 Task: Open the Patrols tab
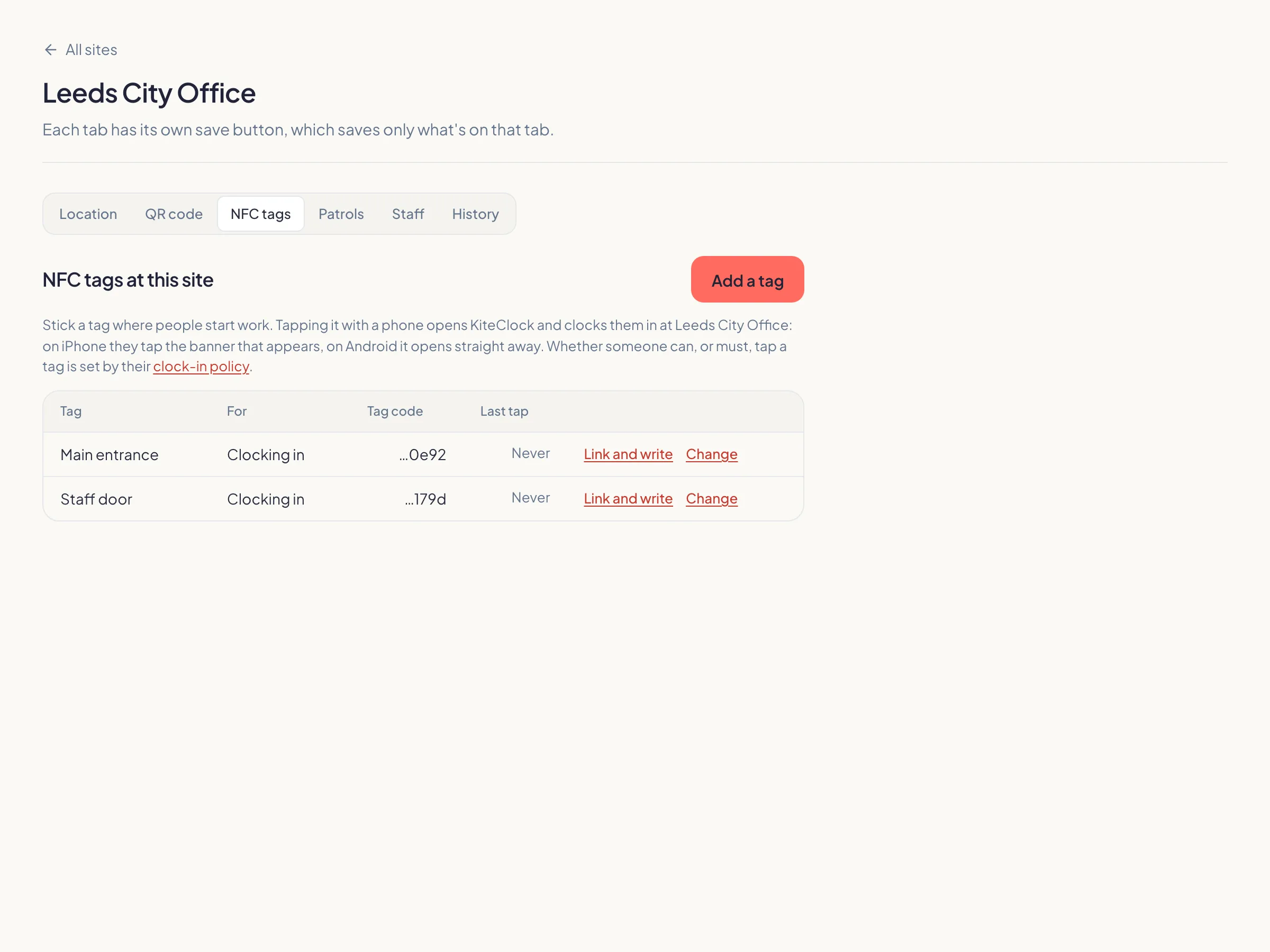point(341,214)
